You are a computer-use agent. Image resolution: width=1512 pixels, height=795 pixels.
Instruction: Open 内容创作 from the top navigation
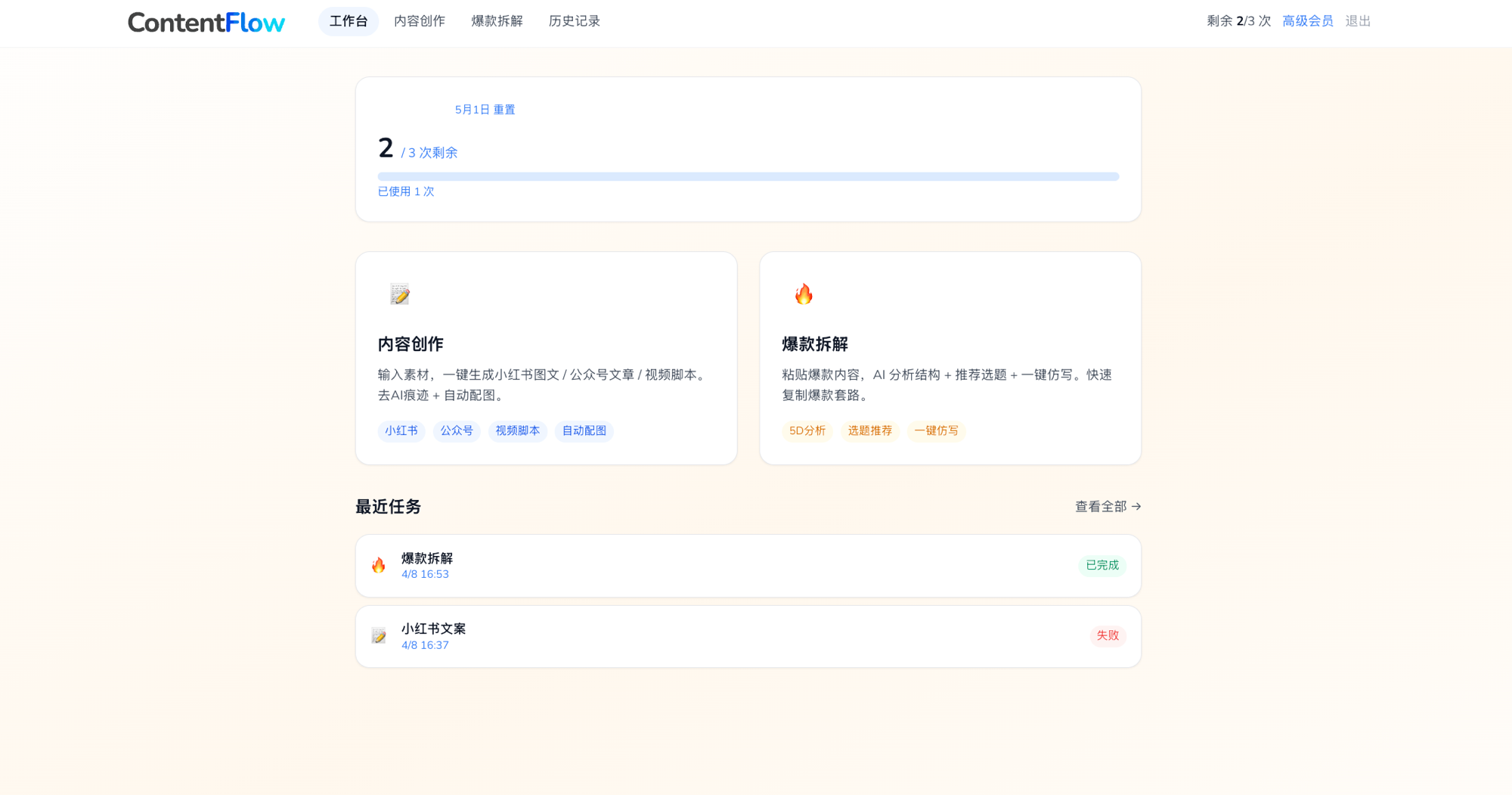coord(419,21)
